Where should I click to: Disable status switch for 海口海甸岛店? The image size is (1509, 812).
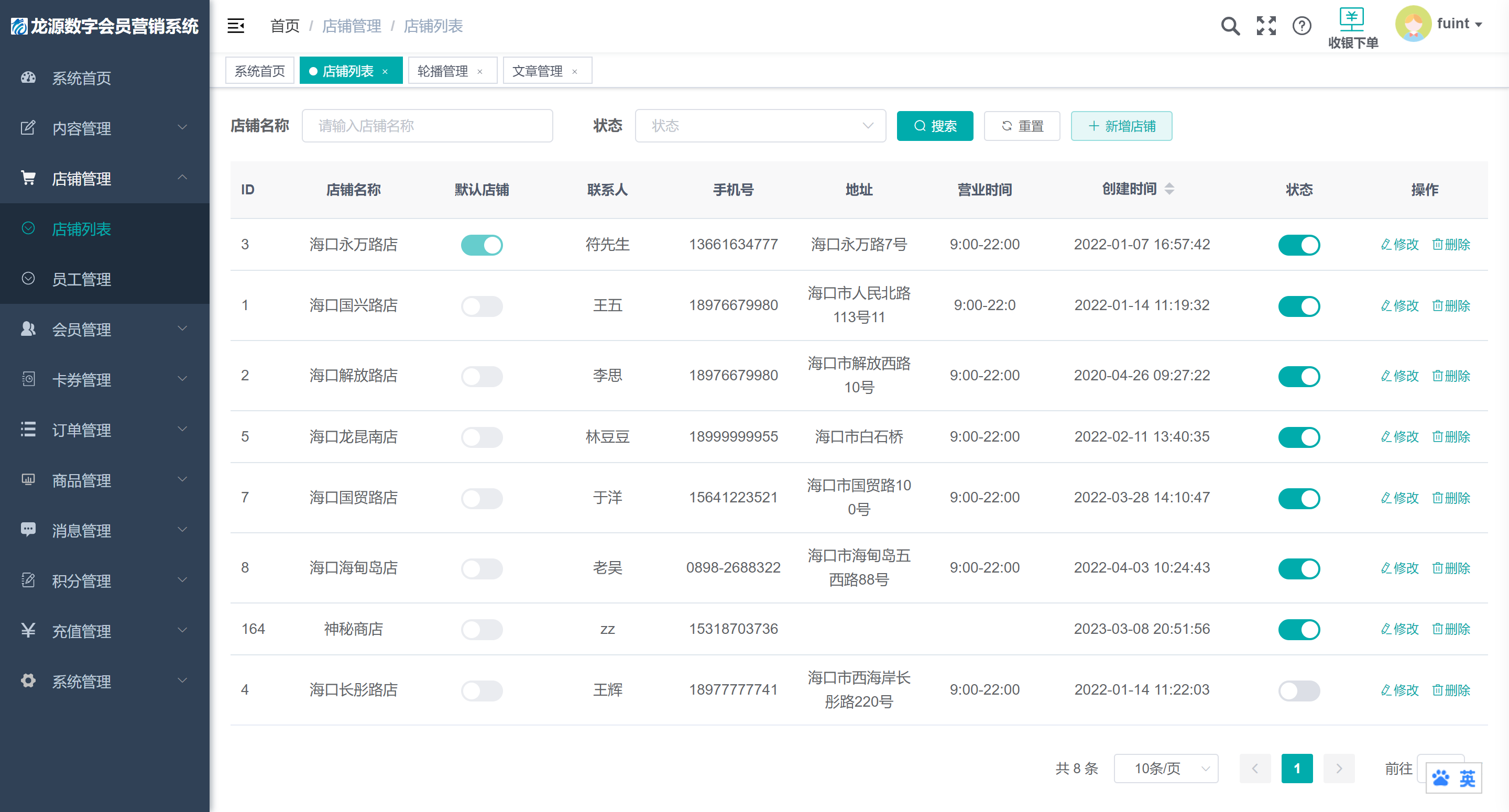[1299, 568]
